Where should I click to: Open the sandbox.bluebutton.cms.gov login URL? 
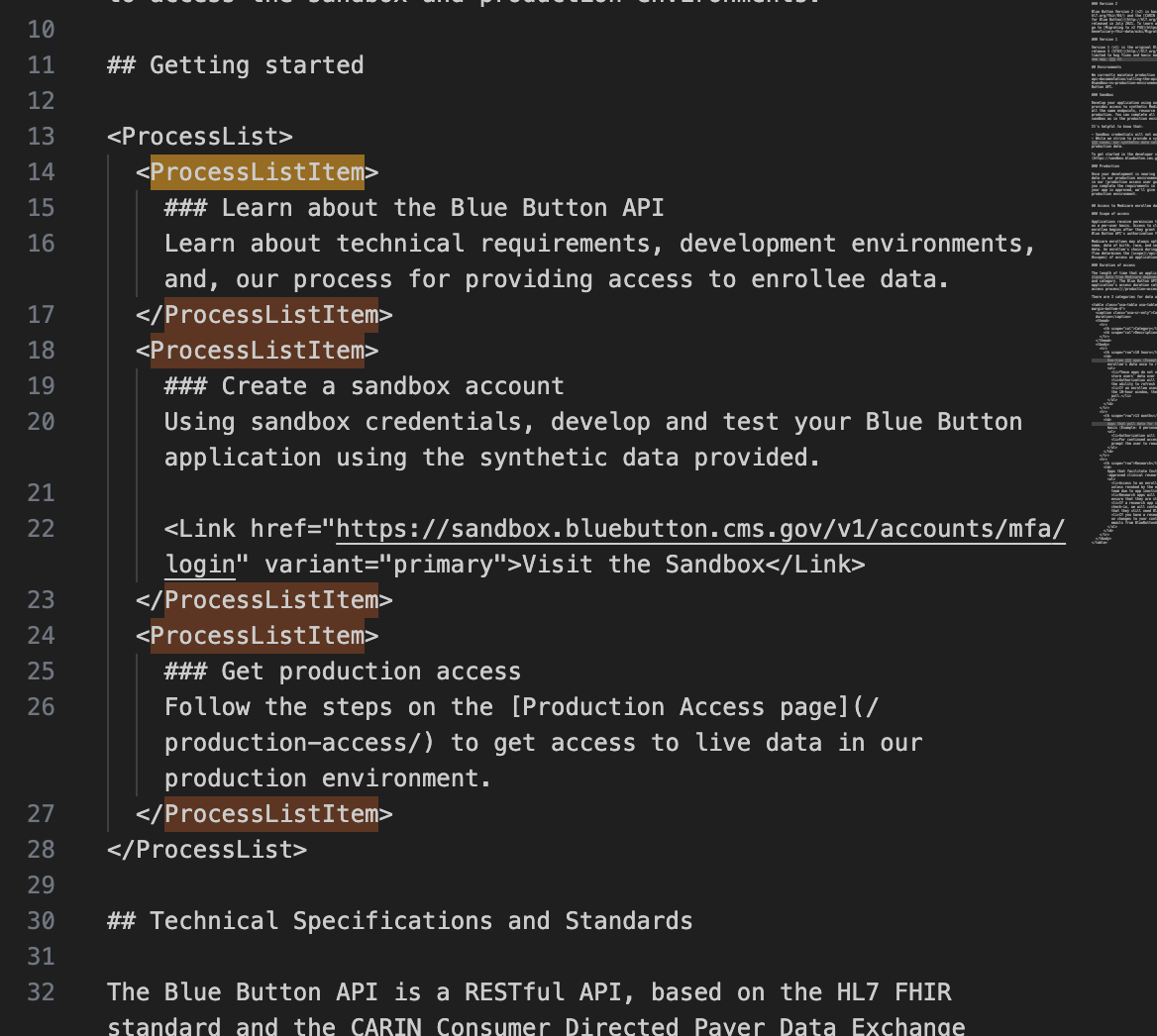[x=699, y=529]
